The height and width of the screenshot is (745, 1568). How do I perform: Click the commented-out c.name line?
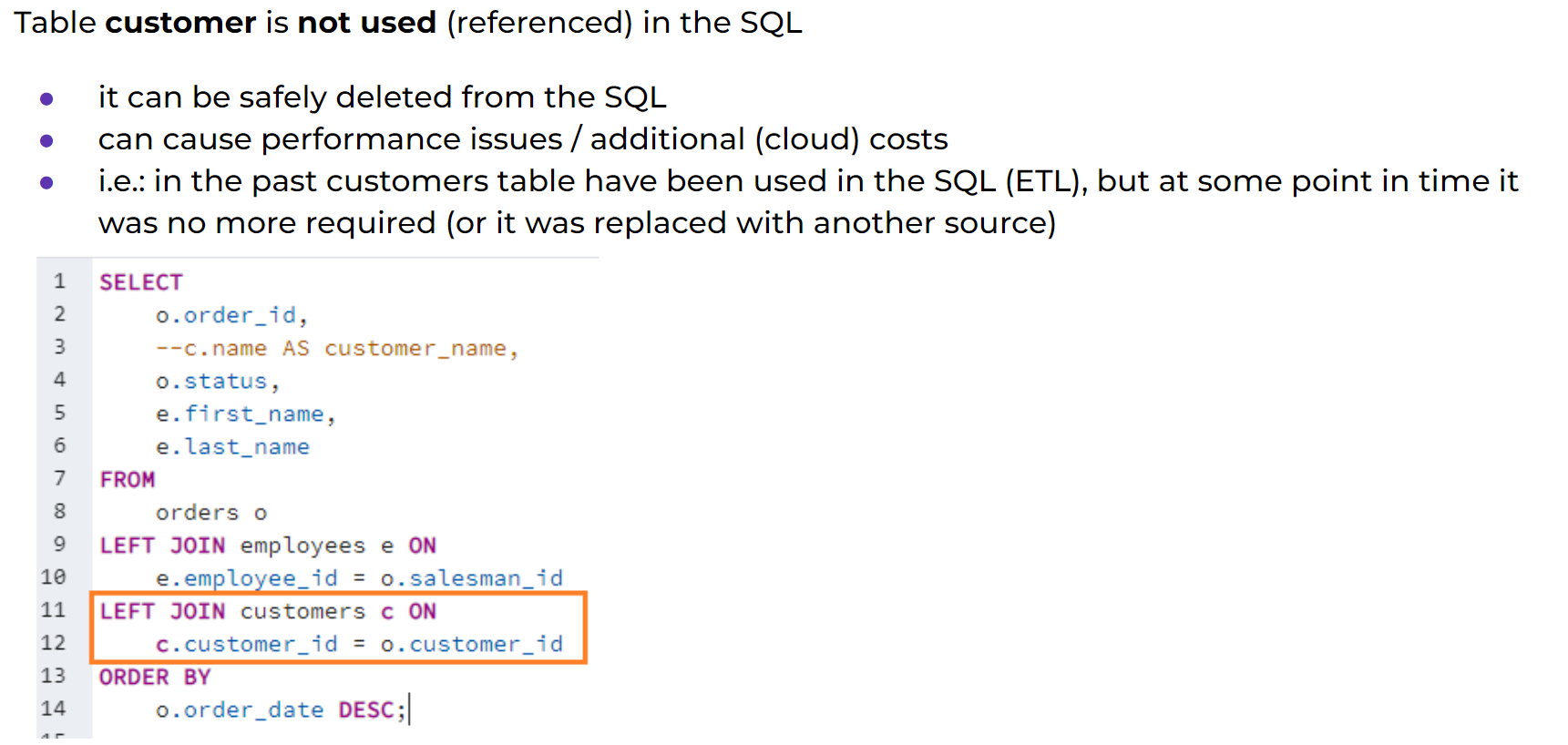pos(336,349)
